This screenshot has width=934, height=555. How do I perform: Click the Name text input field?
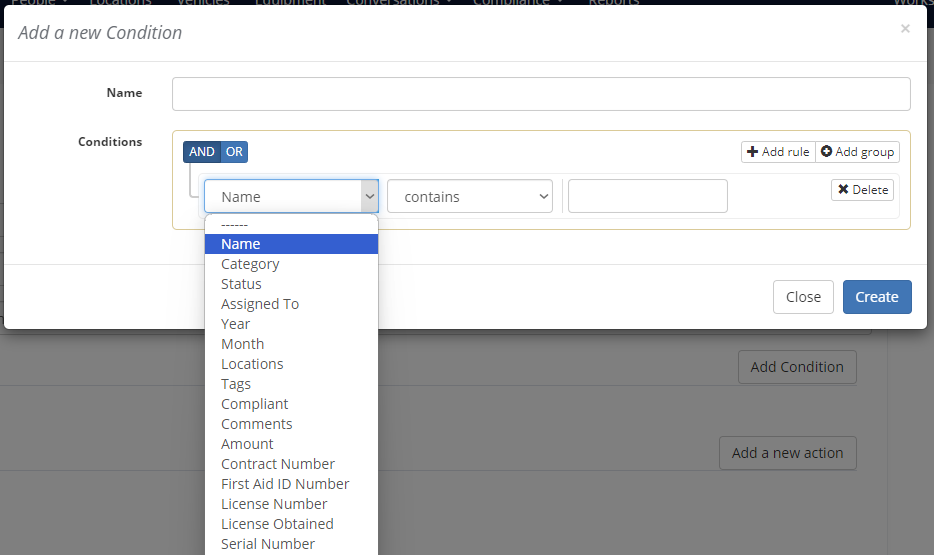click(541, 93)
